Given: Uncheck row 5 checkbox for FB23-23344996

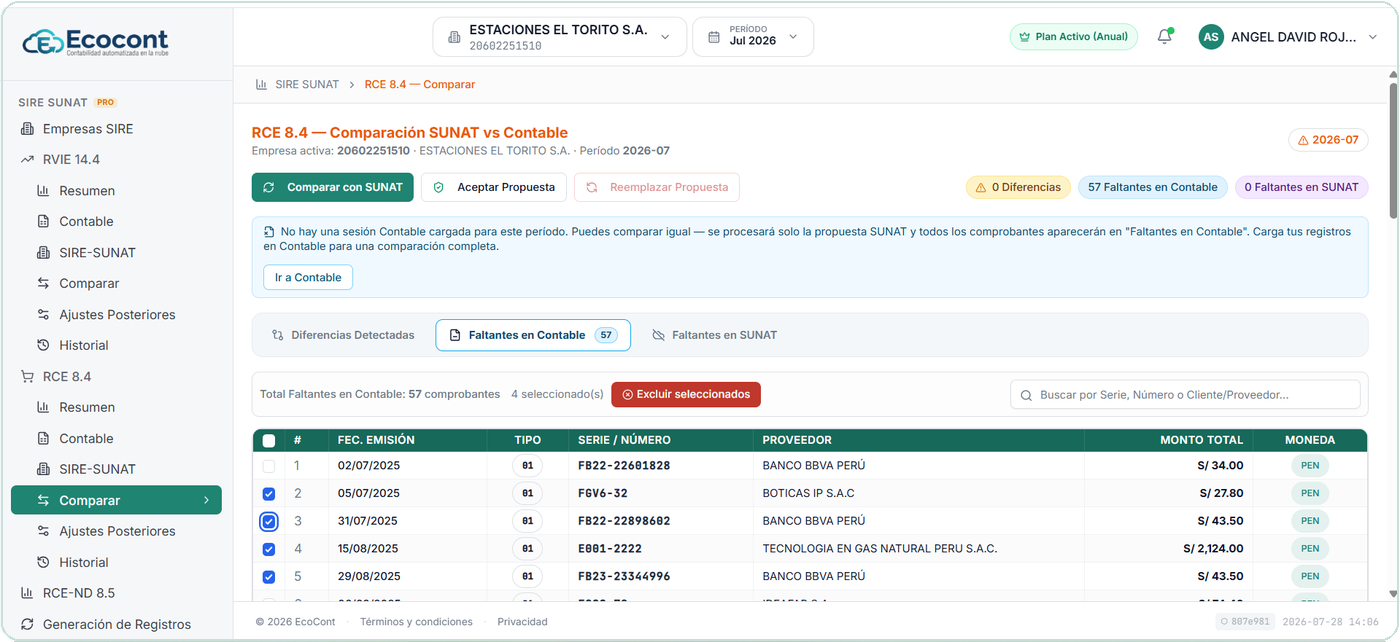Looking at the screenshot, I should pos(269,577).
